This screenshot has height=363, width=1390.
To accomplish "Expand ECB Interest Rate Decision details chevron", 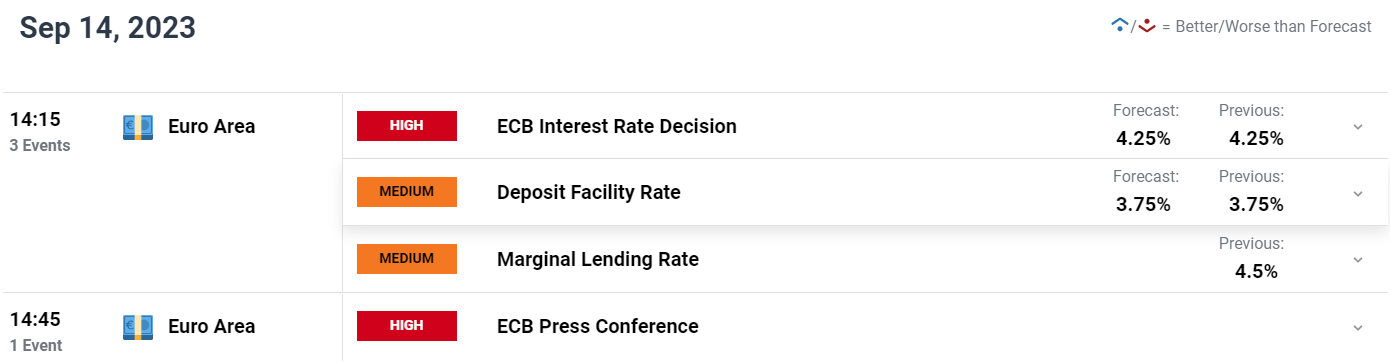I will coord(1357,127).
